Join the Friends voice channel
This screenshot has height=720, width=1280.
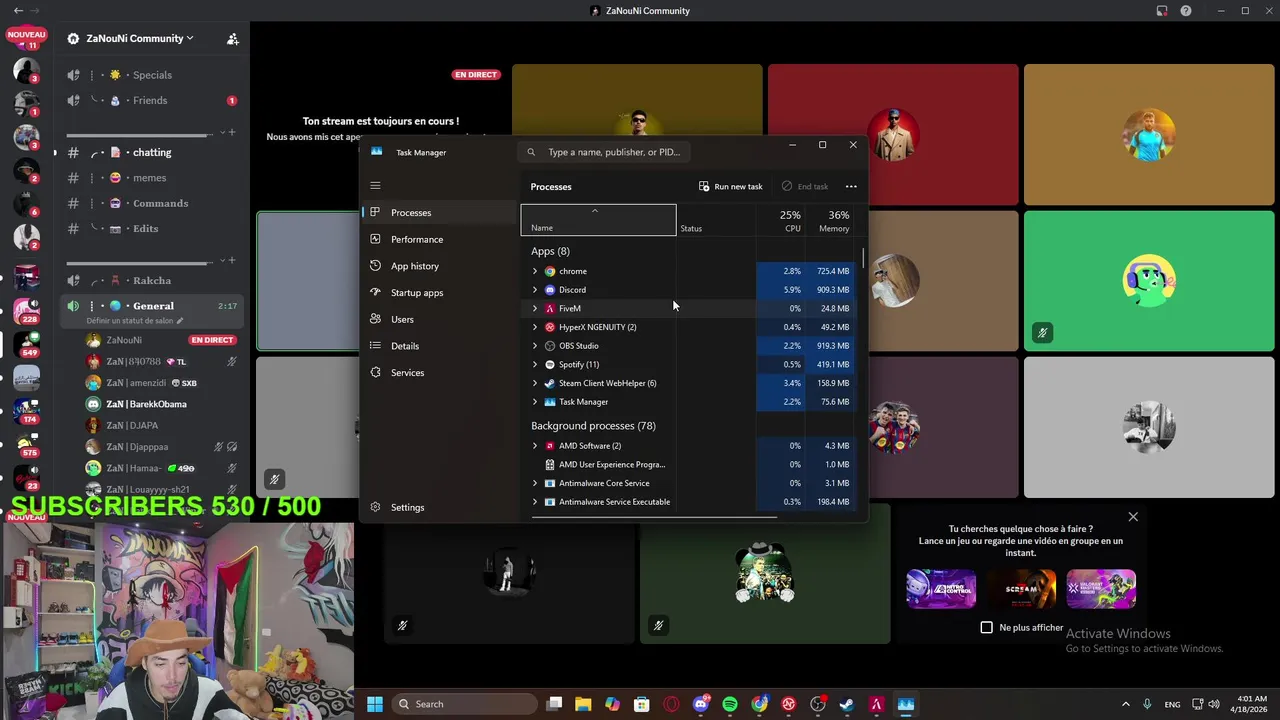point(152,100)
